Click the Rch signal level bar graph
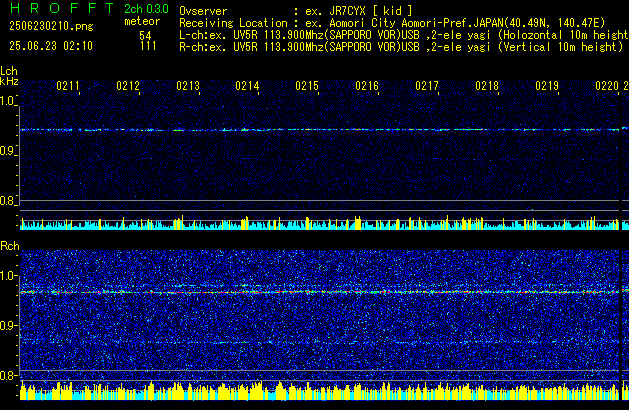The height and width of the screenshot is (410, 629). [320, 391]
